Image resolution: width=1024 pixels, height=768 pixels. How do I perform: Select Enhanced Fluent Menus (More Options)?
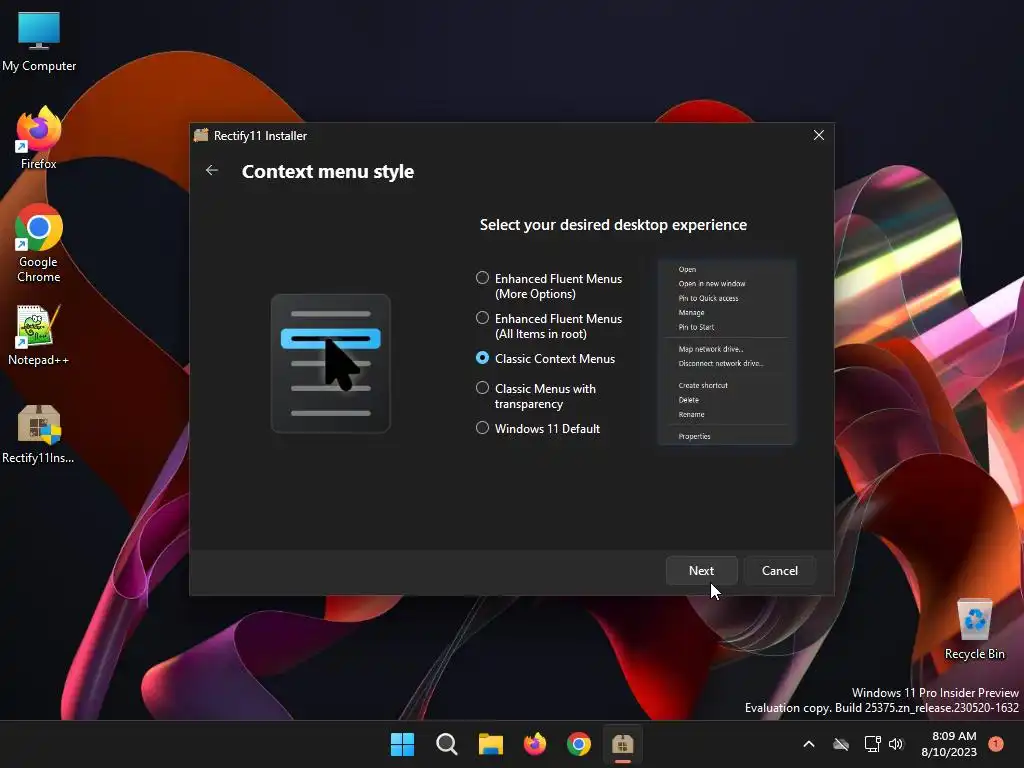pos(549,286)
